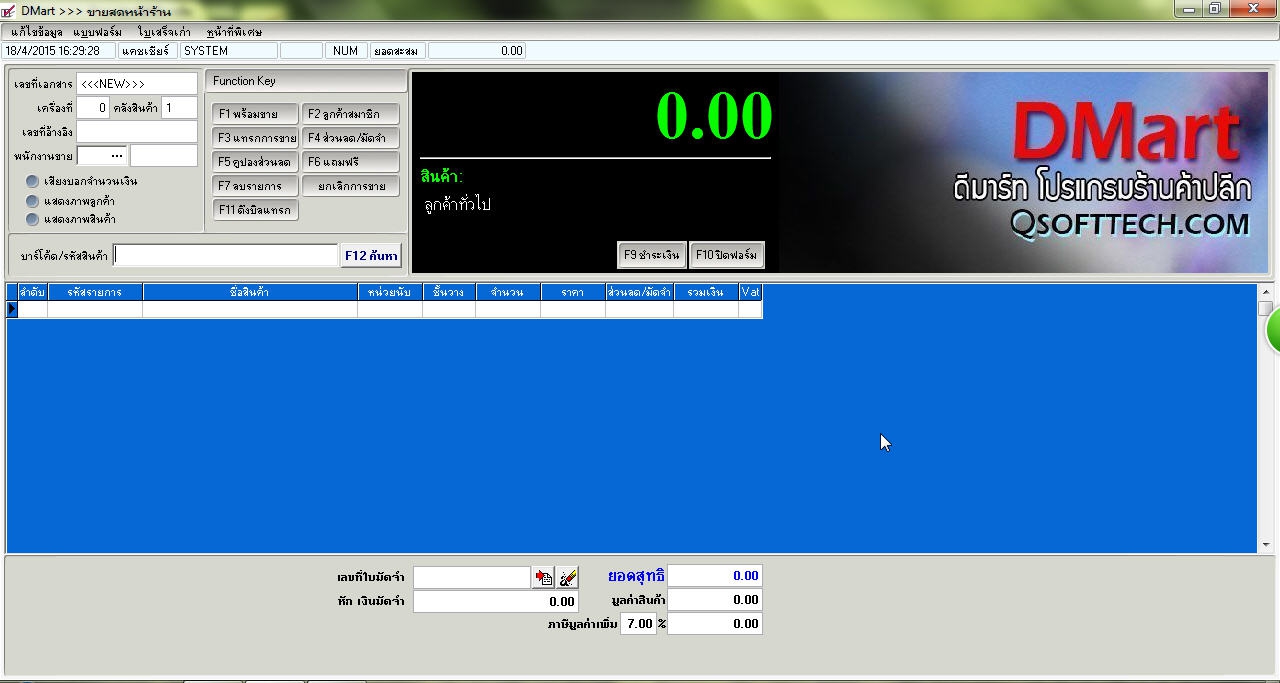The height and width of the screenshot is (683, 1280).
Task: Click F2 ลูกค้าสมาชิก button
Action: point(350,114)
